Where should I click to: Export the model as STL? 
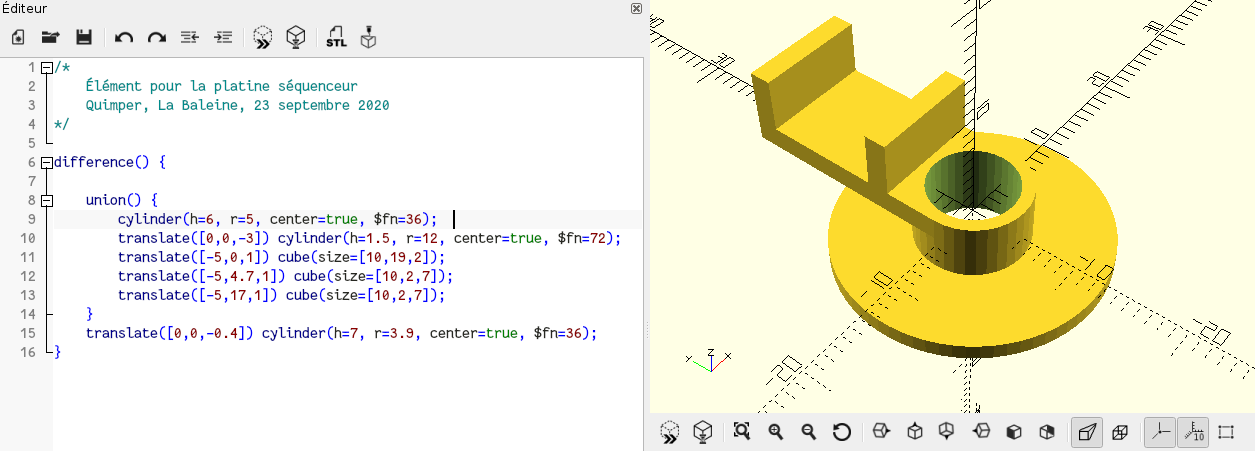(x=336, y=38)
